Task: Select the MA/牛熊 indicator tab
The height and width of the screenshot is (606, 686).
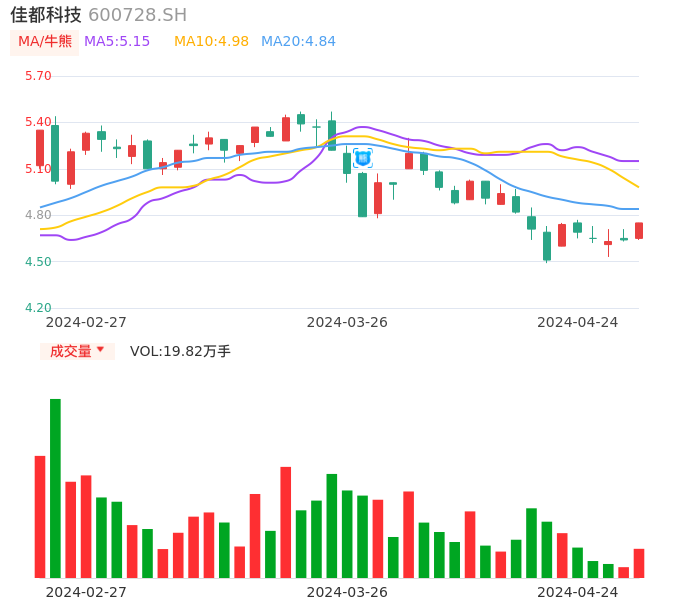Action: click(x=45, y=42)
